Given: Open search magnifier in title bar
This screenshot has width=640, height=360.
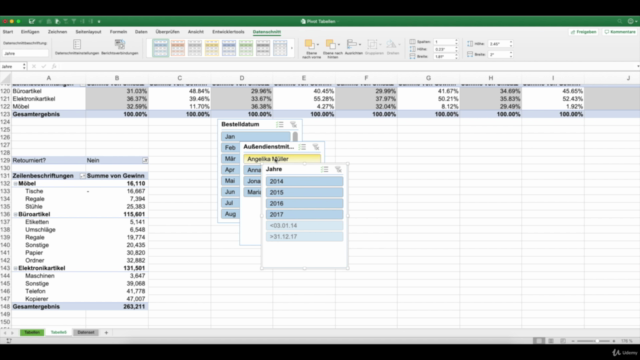Looking at the screenshot, I should pos(620,21).
